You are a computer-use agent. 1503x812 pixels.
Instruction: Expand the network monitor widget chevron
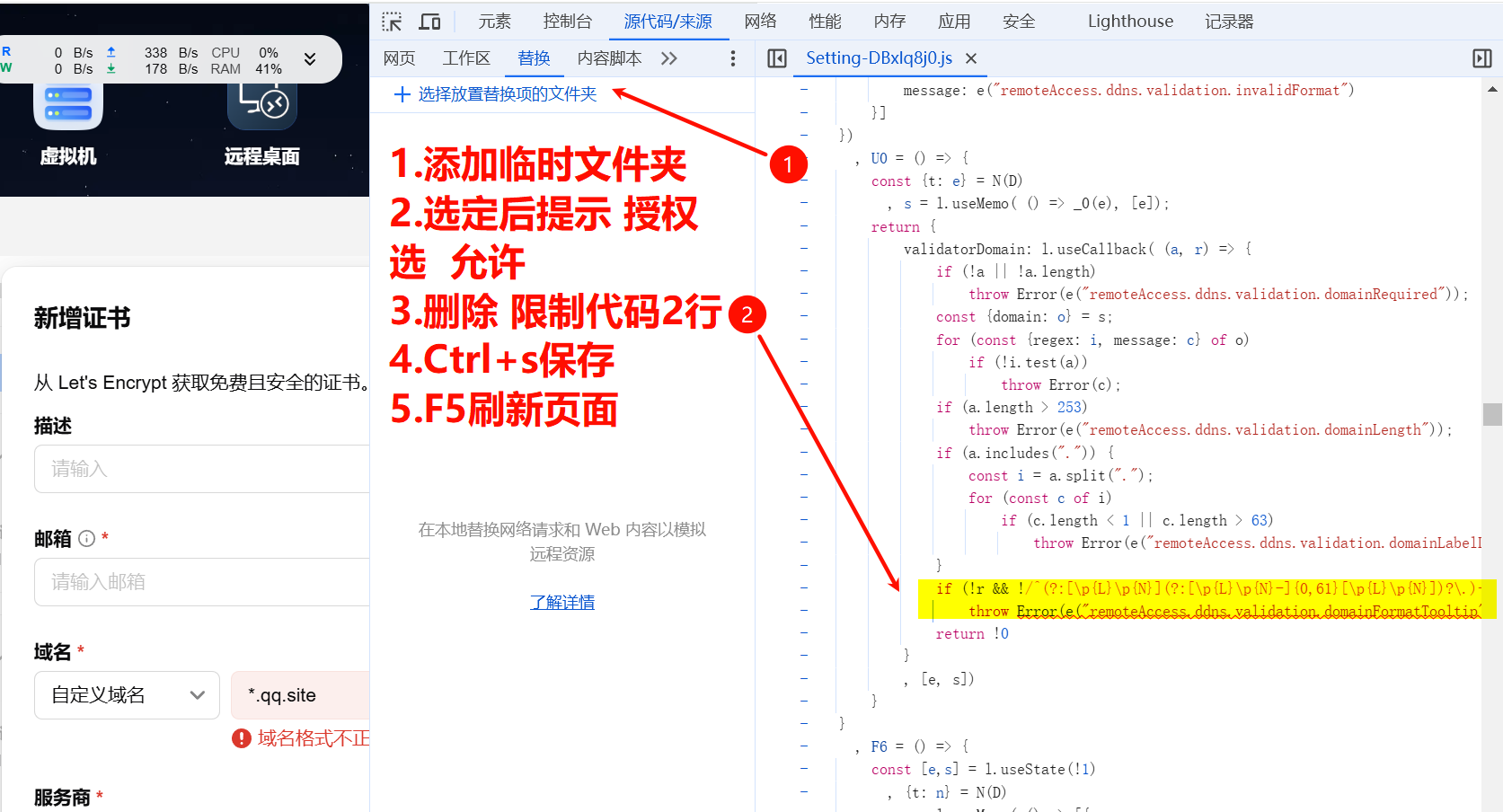(310, 59)
